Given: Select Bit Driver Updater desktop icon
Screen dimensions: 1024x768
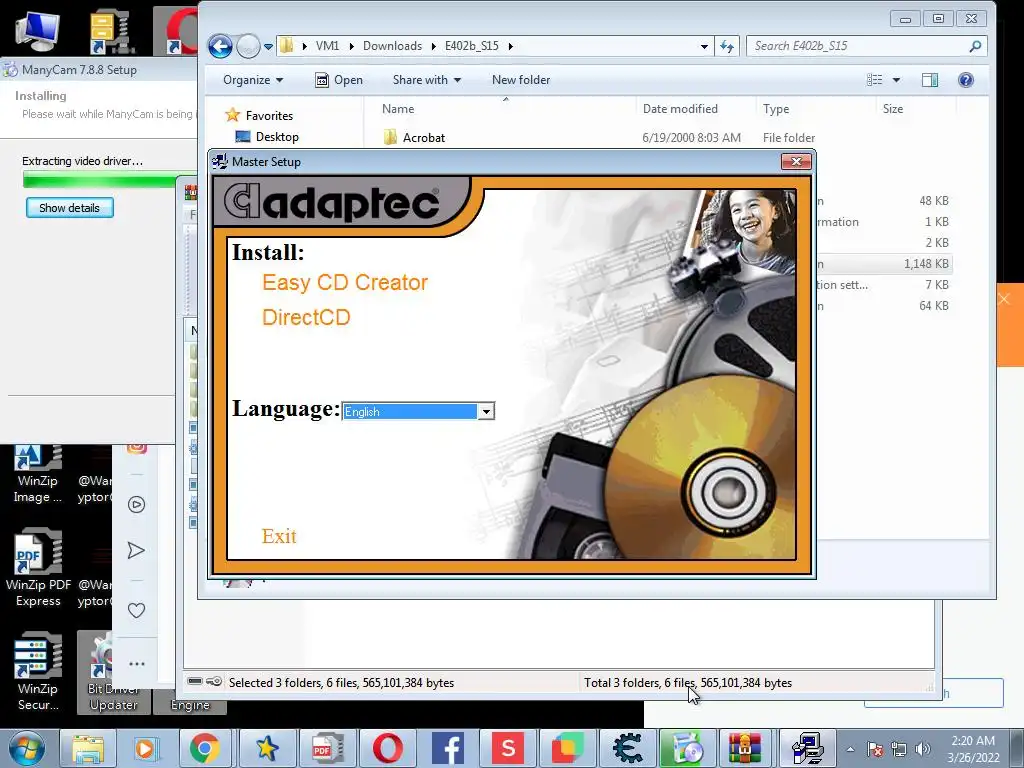Looking at the screenshot, I should (x=112, y=673).
